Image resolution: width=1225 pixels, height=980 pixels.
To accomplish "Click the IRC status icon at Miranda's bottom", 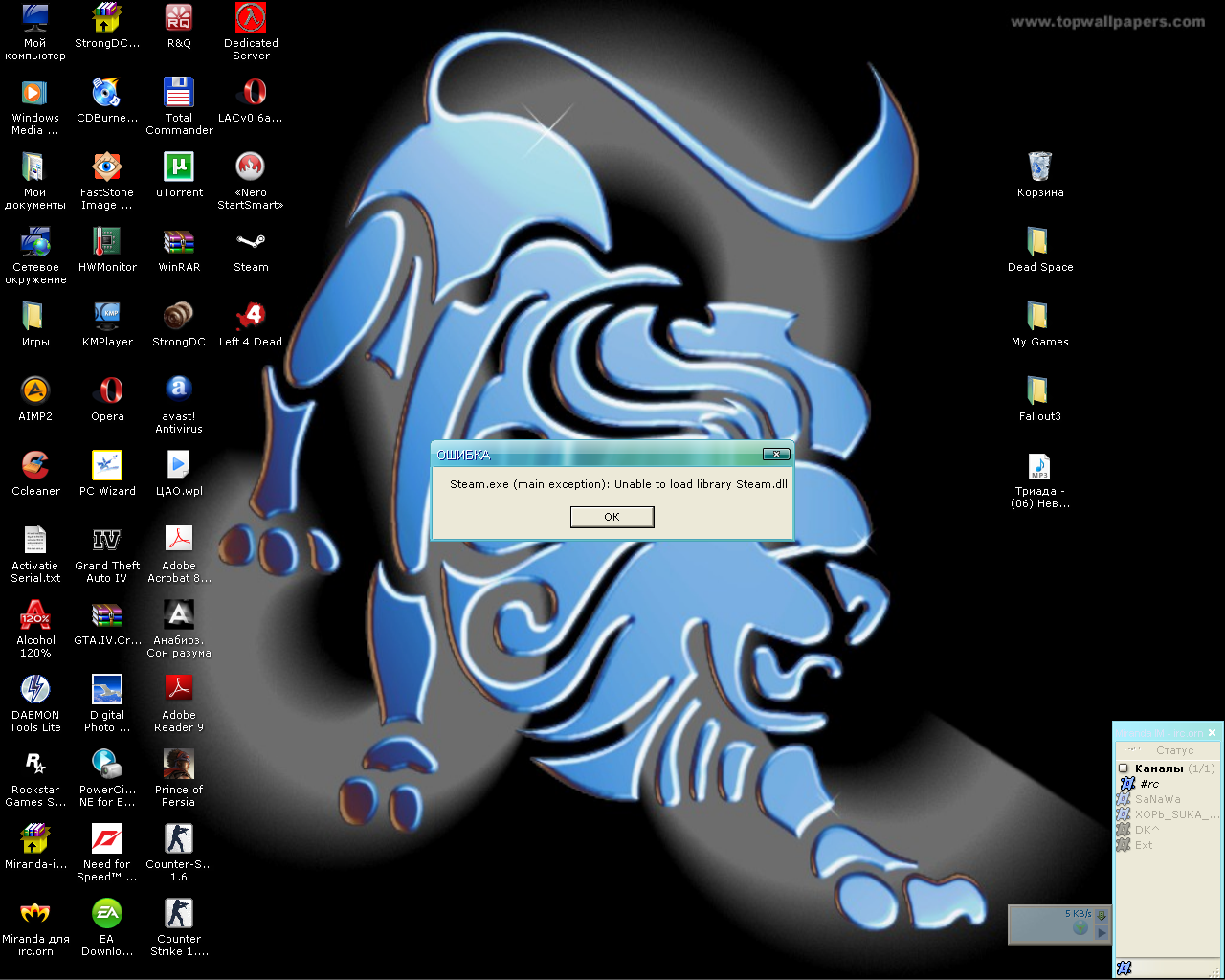I will (1125, 968).
